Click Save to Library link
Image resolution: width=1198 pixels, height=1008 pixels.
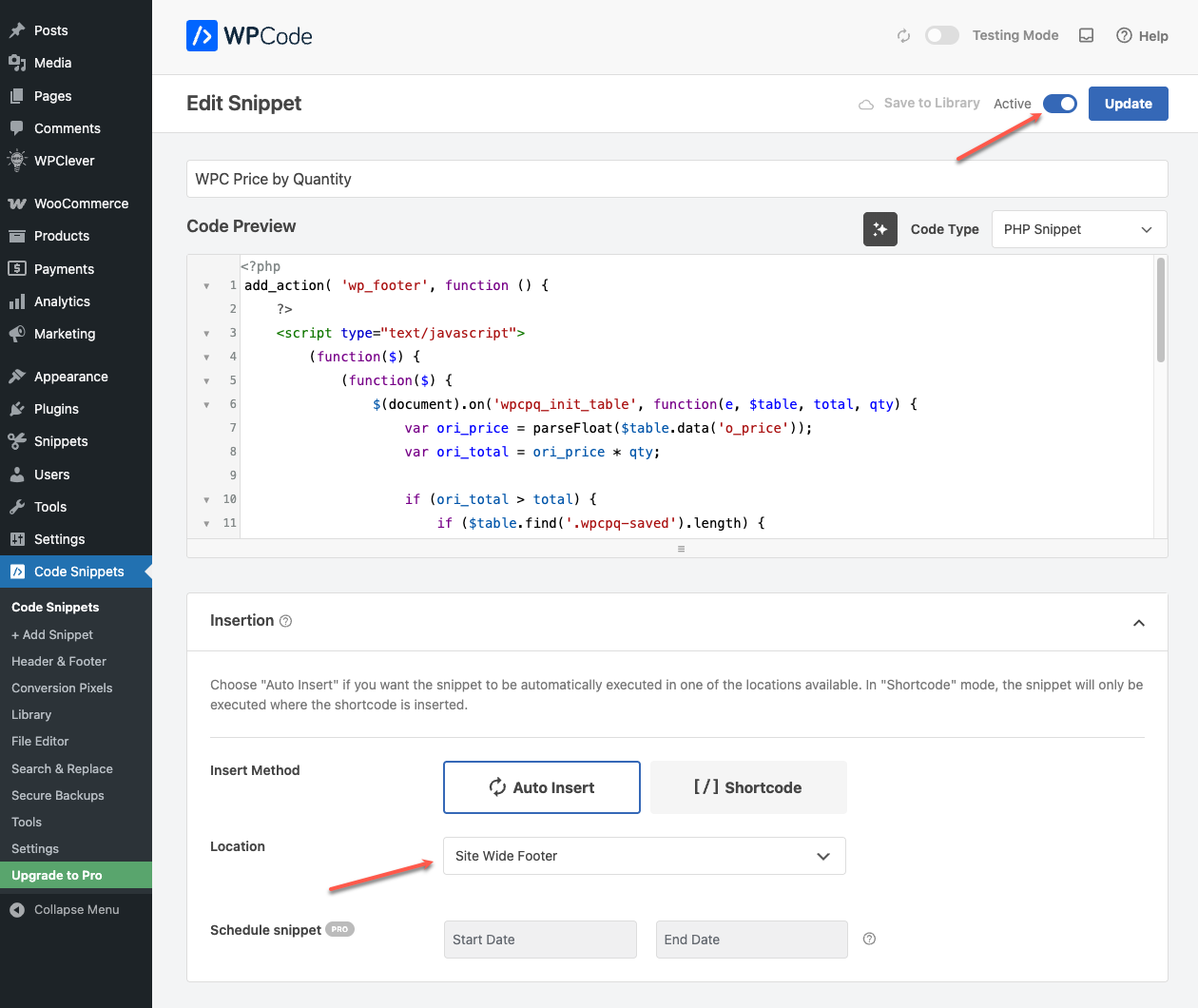[x=919, y=103]
